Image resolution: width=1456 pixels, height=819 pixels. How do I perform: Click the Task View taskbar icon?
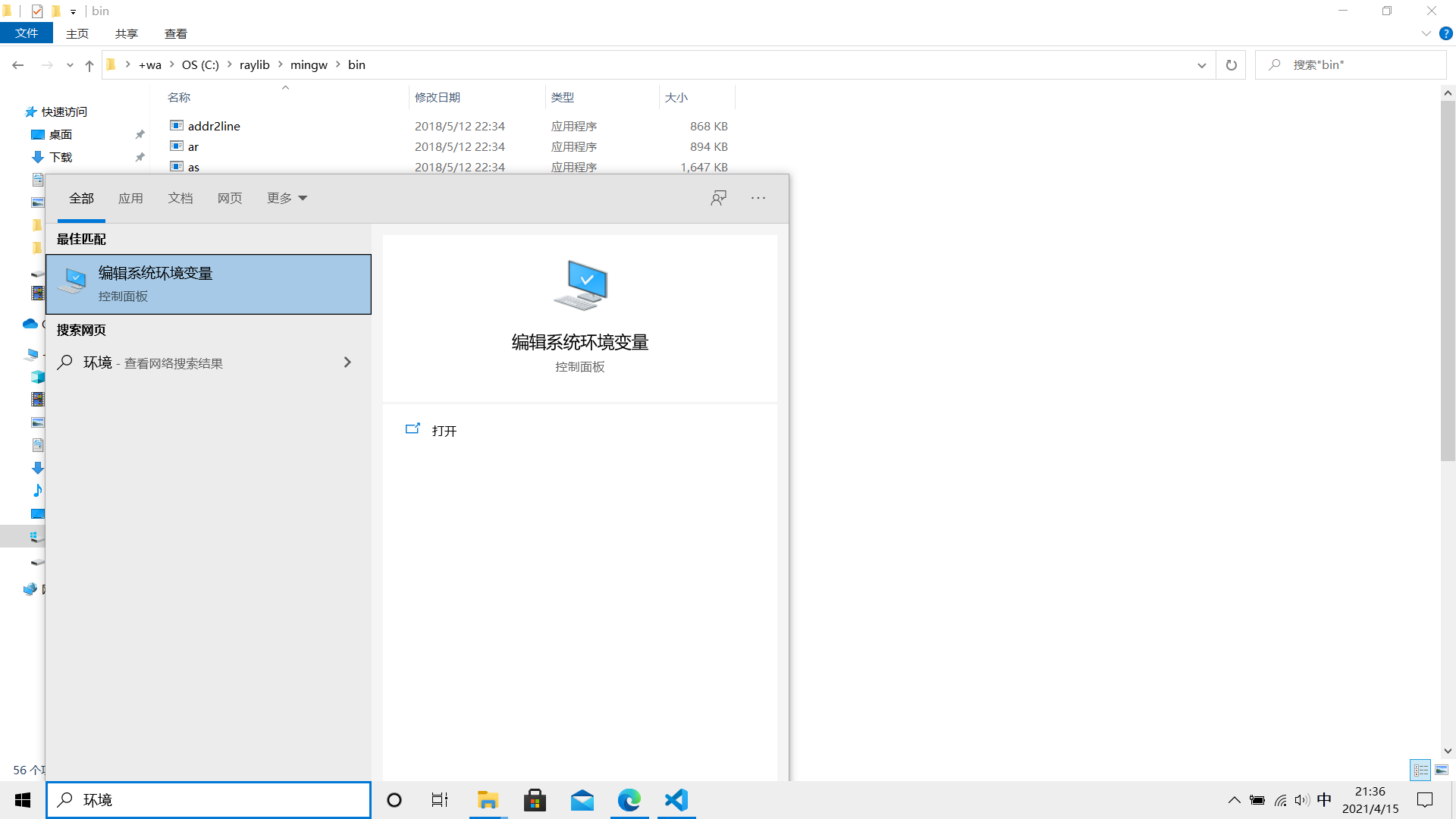tap(440, 800)
